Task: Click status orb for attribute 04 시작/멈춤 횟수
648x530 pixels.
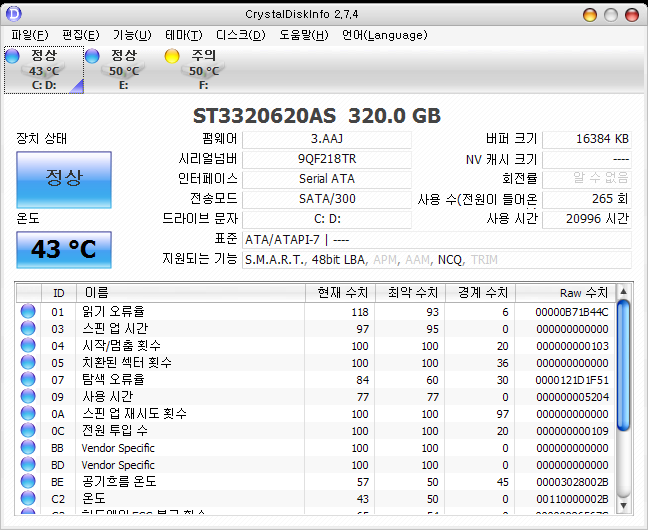Action: 28,345
